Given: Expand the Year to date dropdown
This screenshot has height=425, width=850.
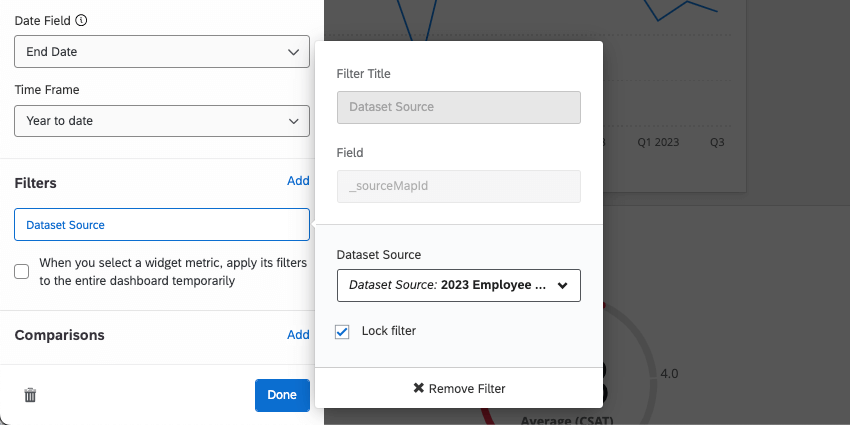Looking at the screenshot, I should [162, 121].
